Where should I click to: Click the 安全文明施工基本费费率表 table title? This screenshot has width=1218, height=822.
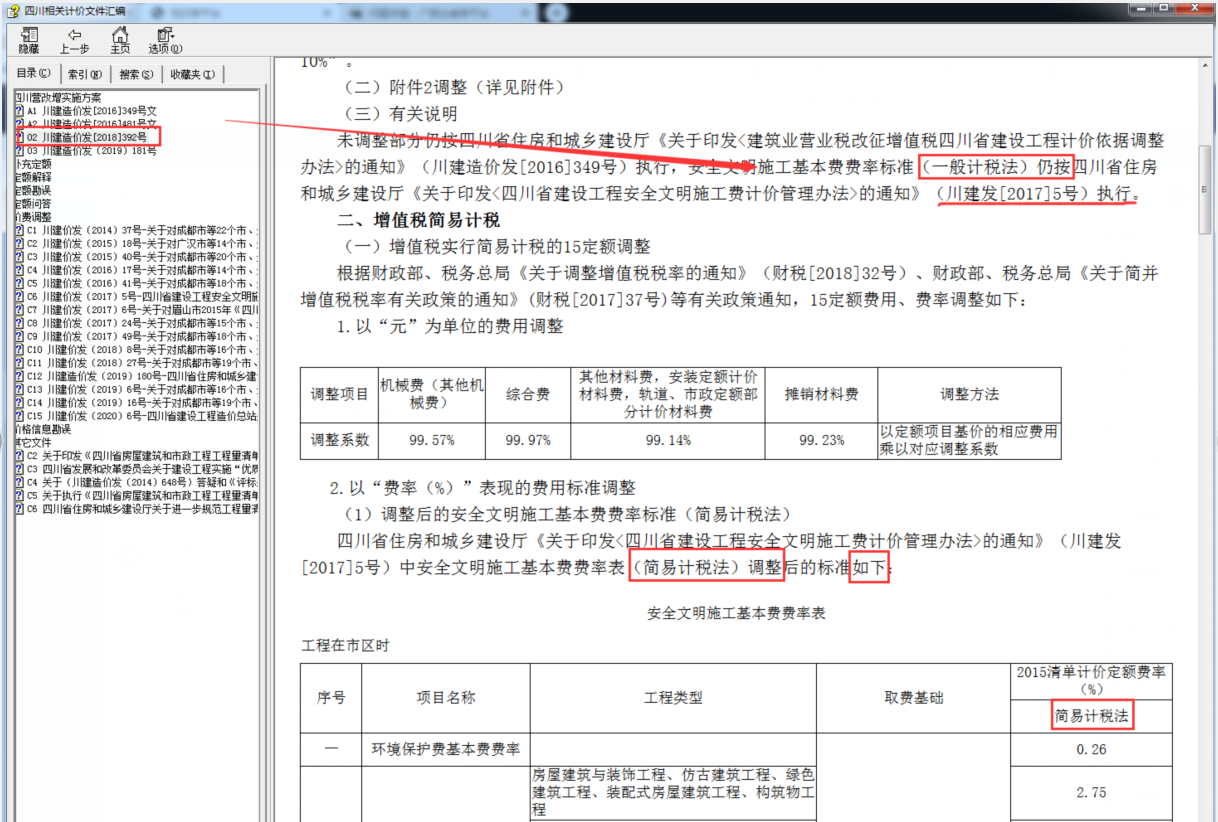736,613
